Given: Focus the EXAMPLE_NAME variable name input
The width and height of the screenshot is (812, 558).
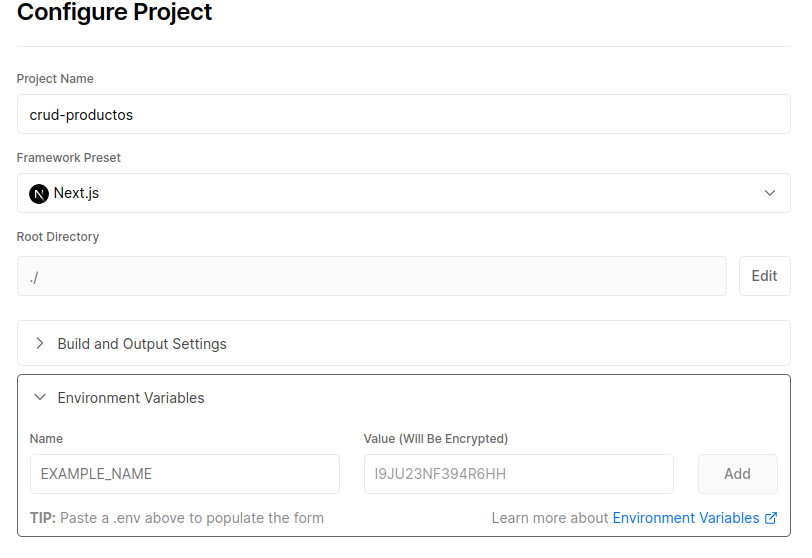Looking at the screenshot, I should 184,474.
